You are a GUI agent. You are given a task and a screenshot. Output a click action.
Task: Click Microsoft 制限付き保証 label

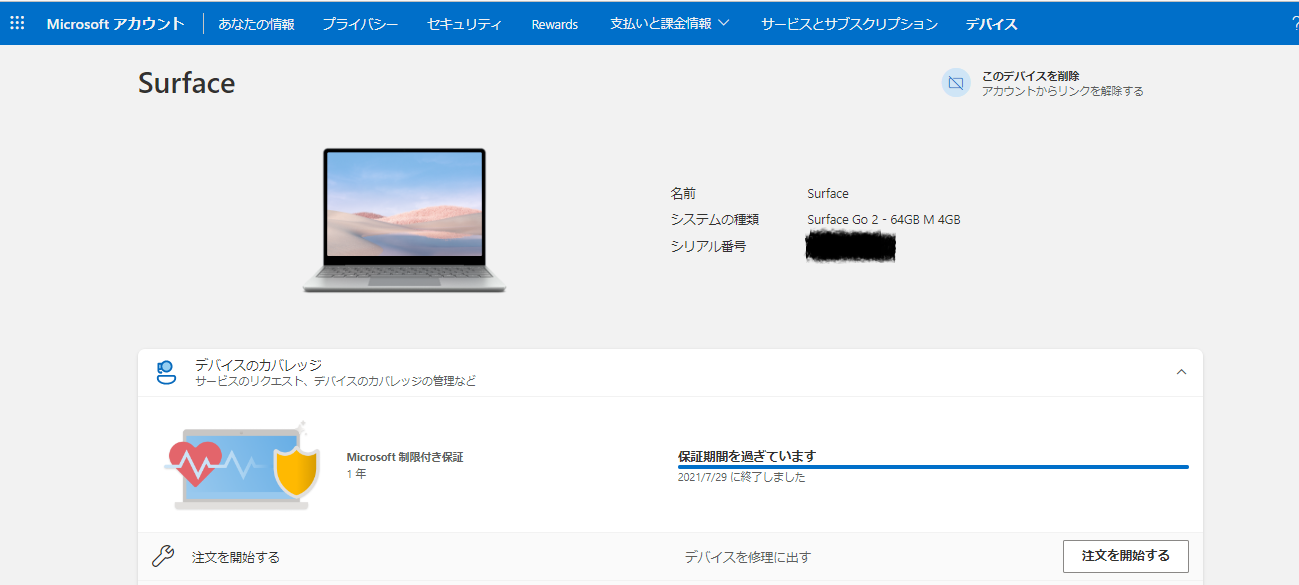click(405, 457)
